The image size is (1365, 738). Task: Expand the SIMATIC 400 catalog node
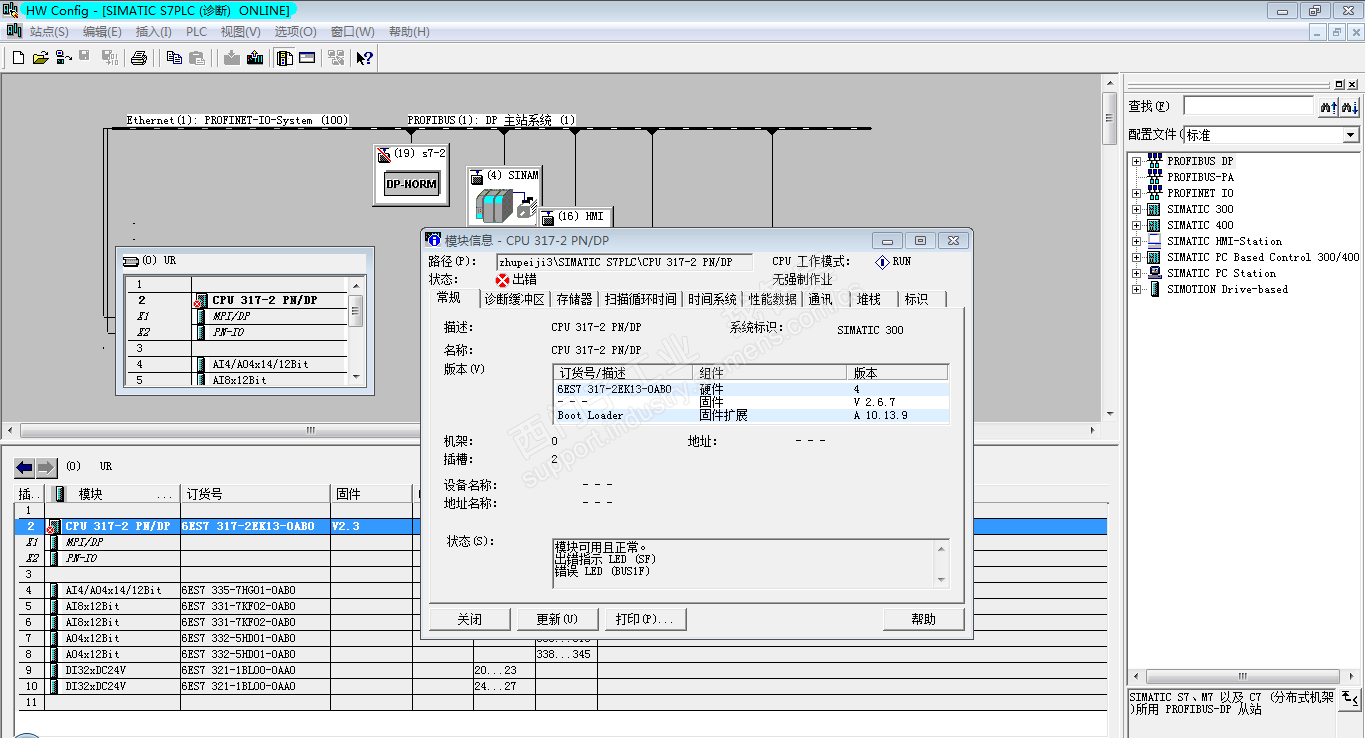click(x=1136, y=225)
